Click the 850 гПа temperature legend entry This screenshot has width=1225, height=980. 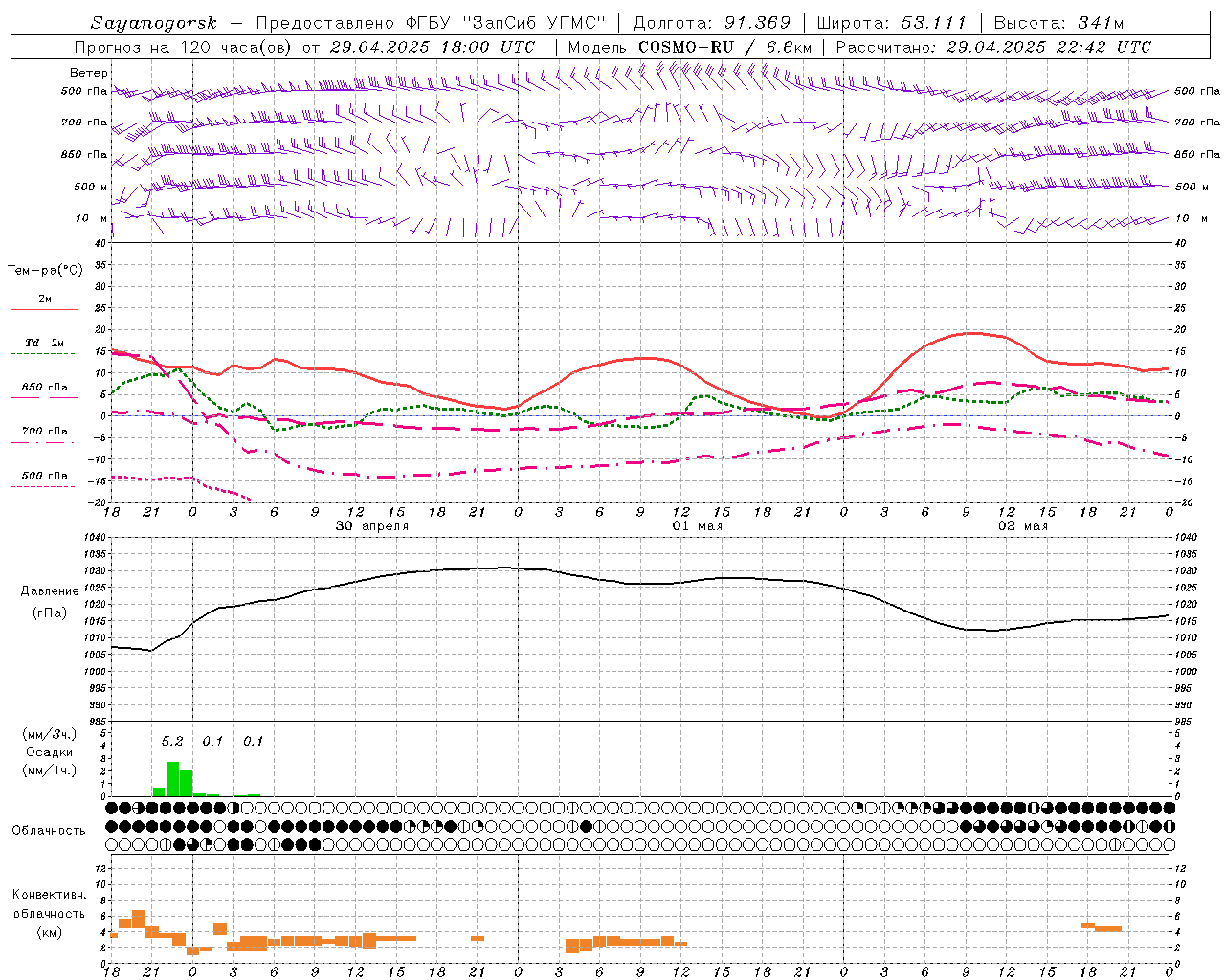click(45, 388)
